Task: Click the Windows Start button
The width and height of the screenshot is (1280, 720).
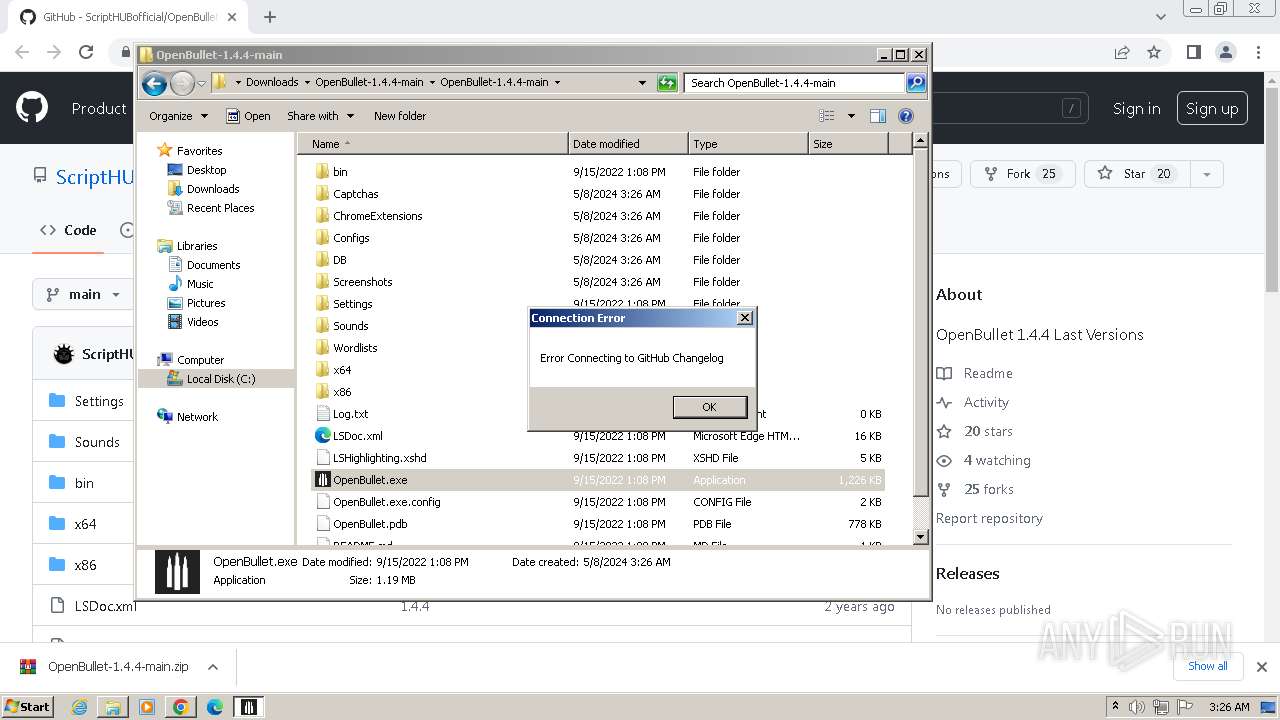Action: point(27,706)
